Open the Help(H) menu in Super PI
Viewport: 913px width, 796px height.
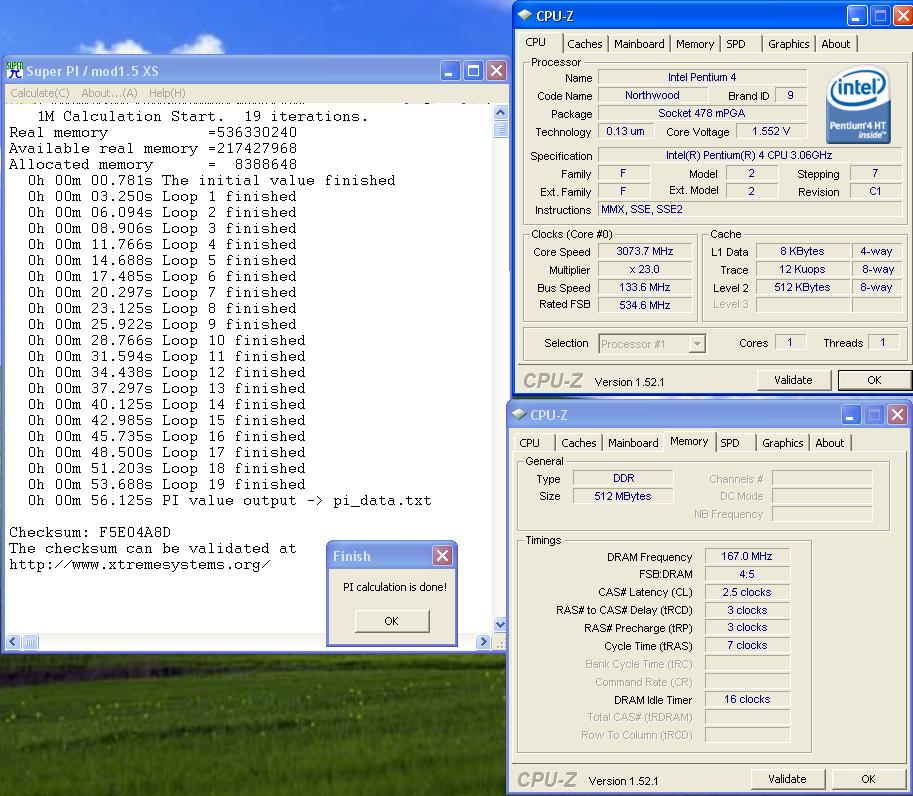[167, 93]
